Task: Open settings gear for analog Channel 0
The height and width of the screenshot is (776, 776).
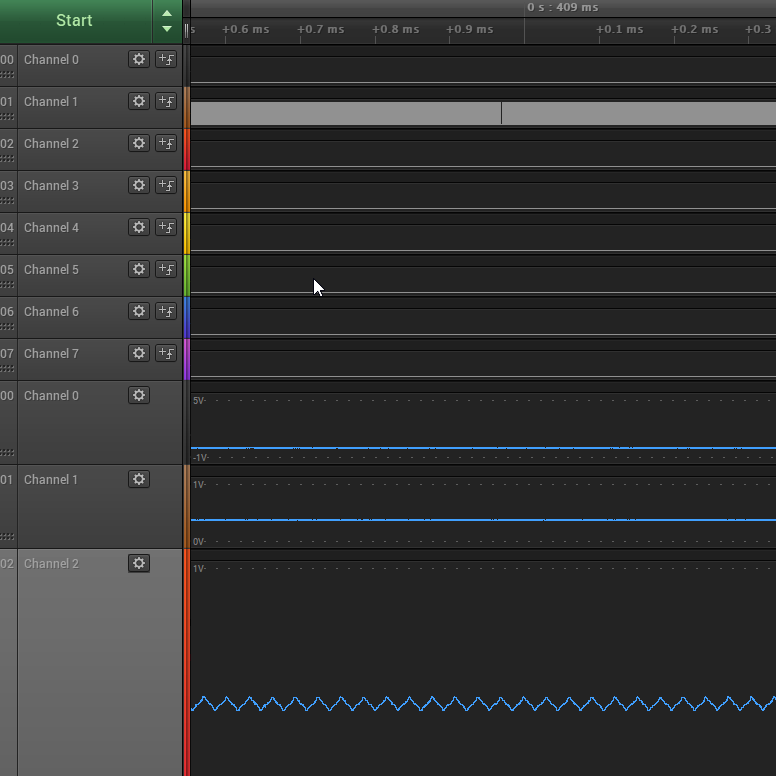Action: pos(139,395)
